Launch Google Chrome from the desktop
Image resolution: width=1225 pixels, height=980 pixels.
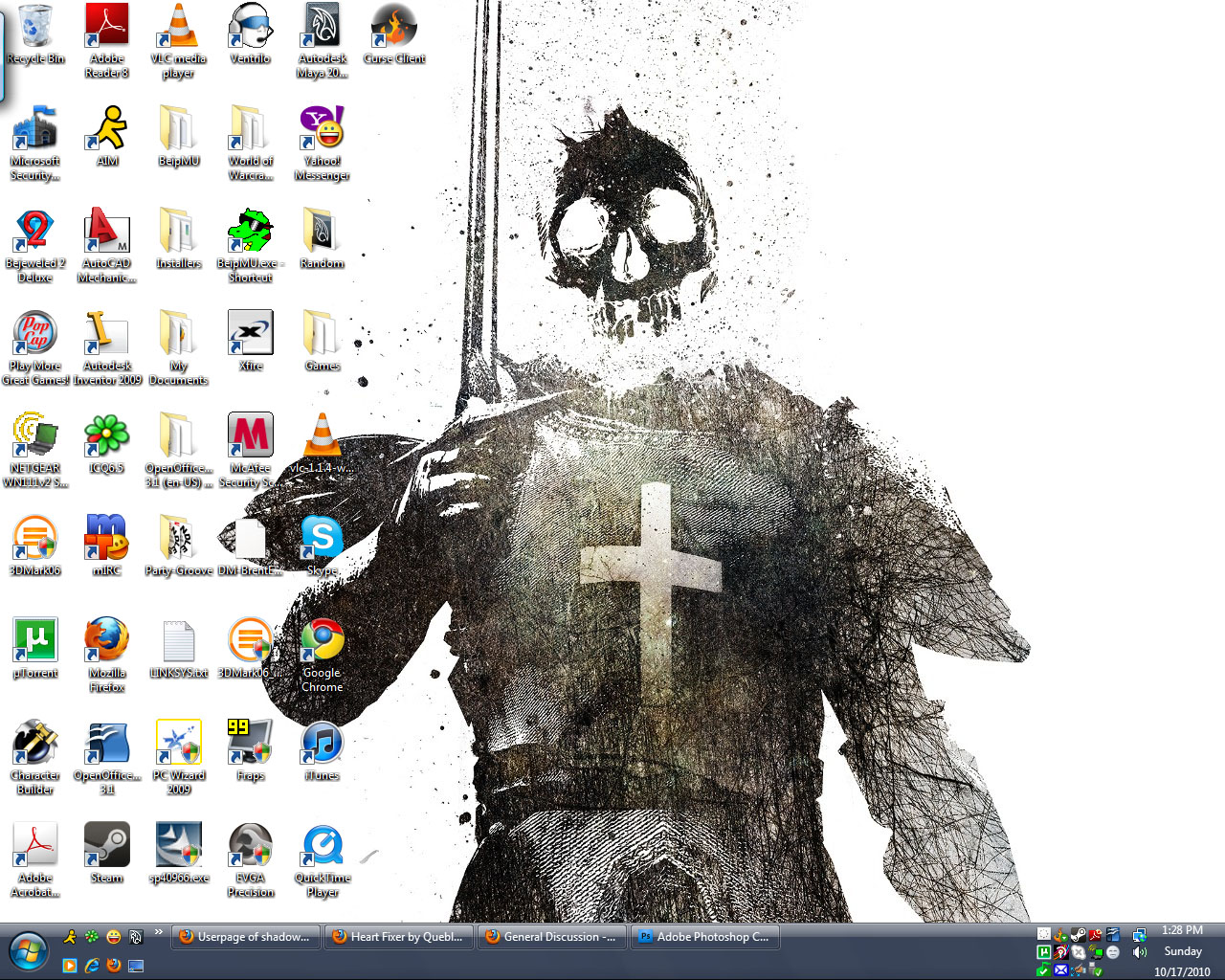point(323,641)
